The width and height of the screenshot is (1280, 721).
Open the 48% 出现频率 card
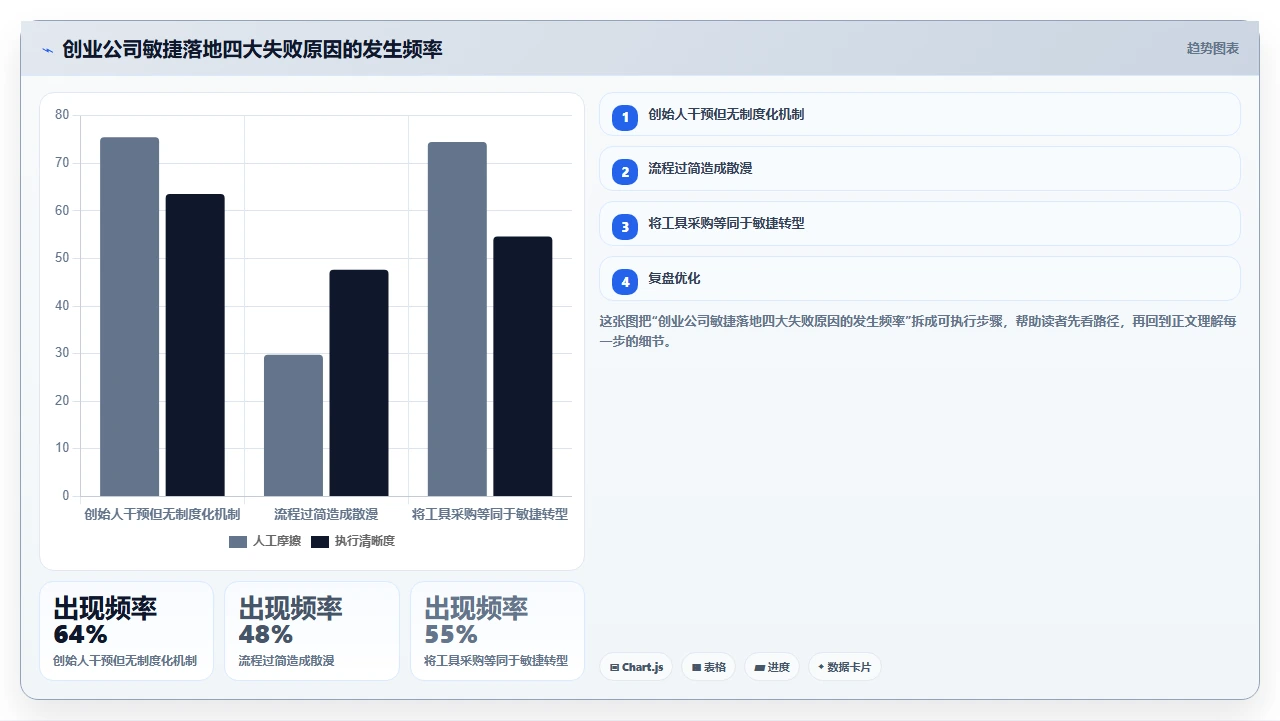[x=312, y=631]
